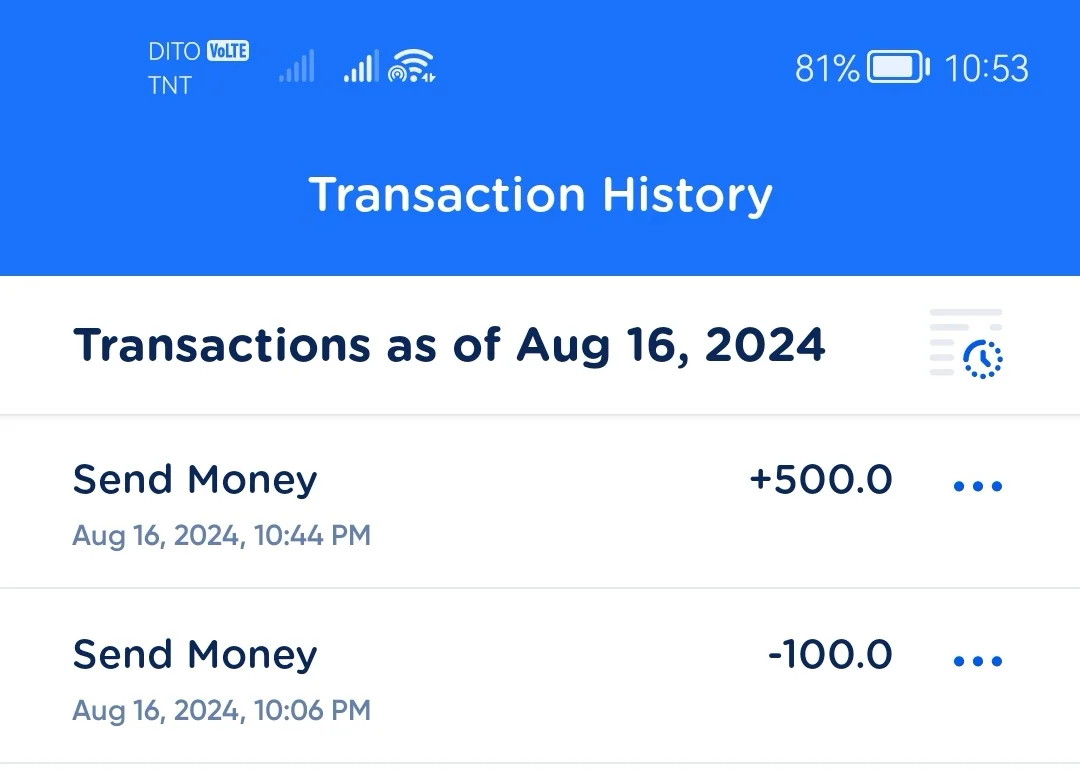Tap the TNT carrier label

click(169, 85)
